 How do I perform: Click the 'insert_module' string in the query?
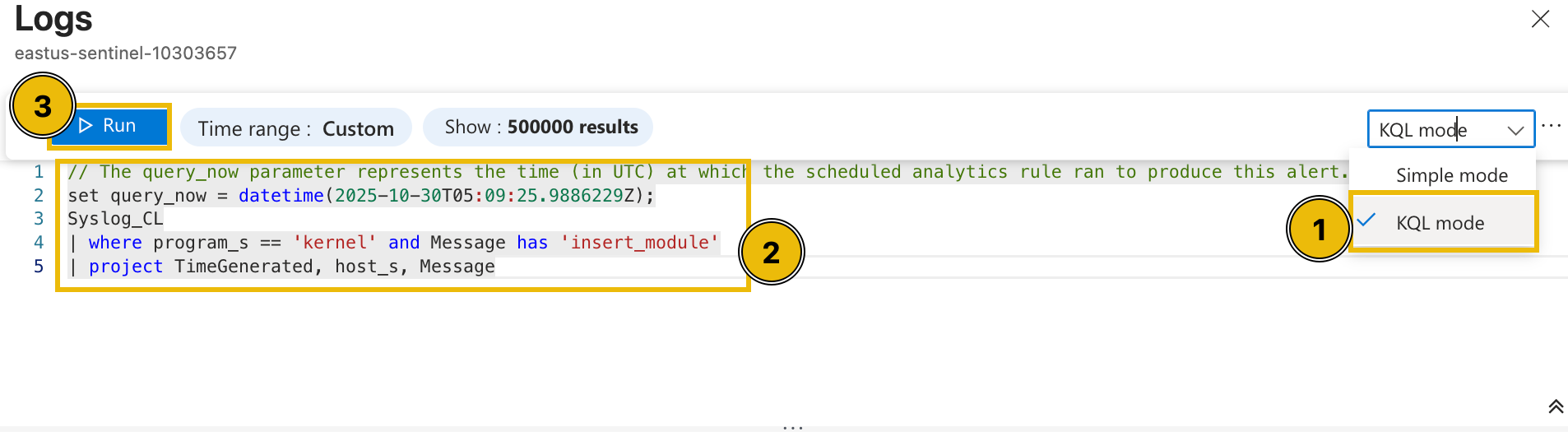(x=639, y=243)
